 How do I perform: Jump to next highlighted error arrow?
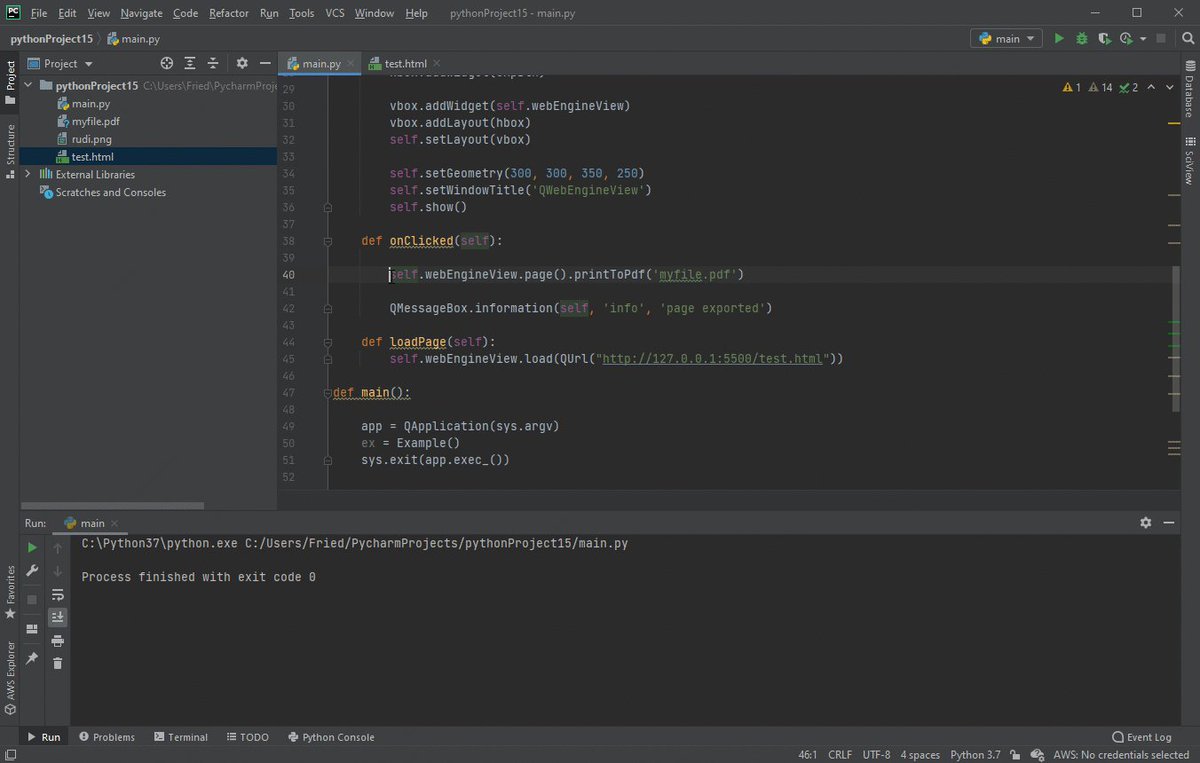[x=1169, y=88]
